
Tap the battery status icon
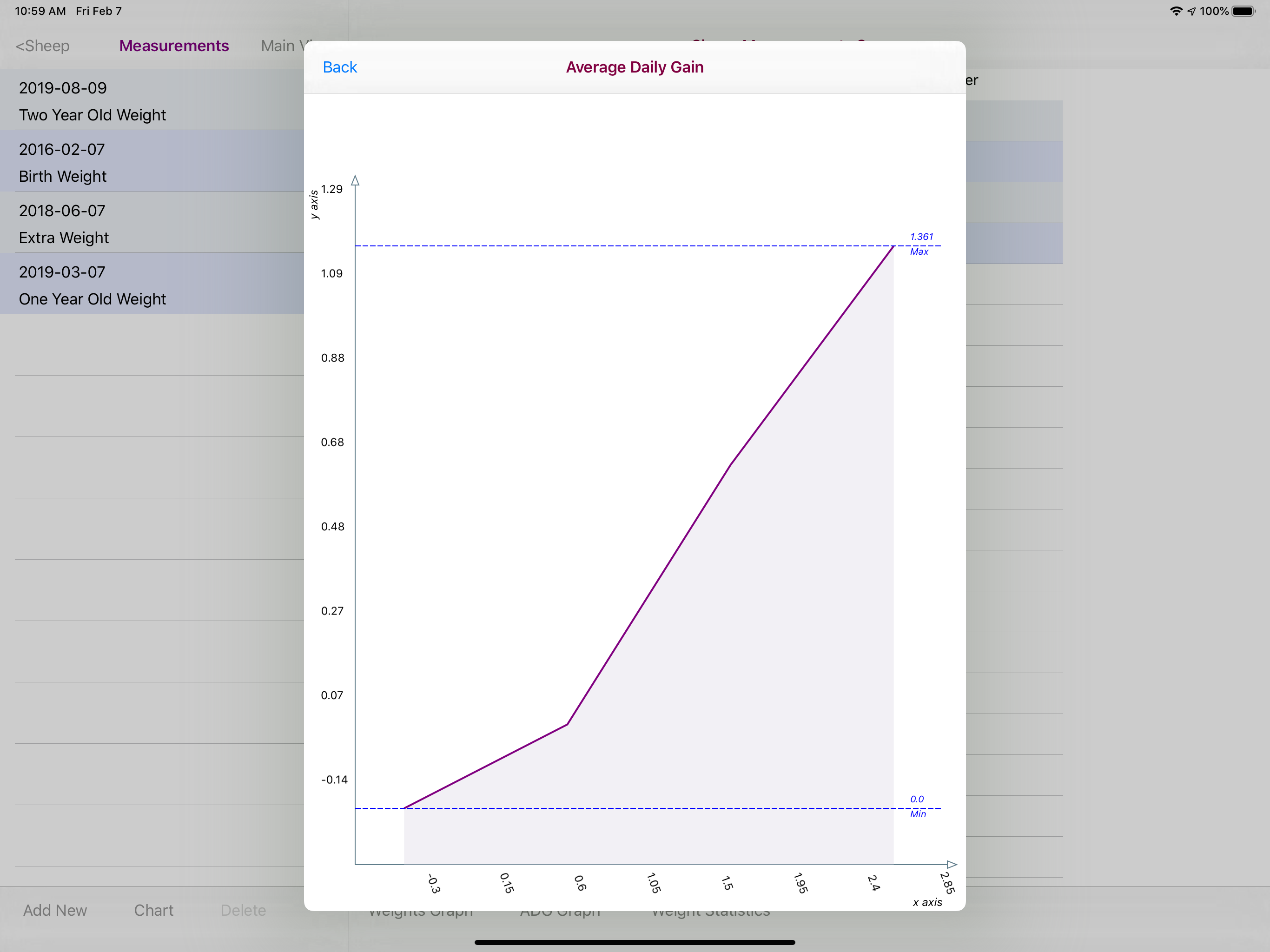[1244, 11]
